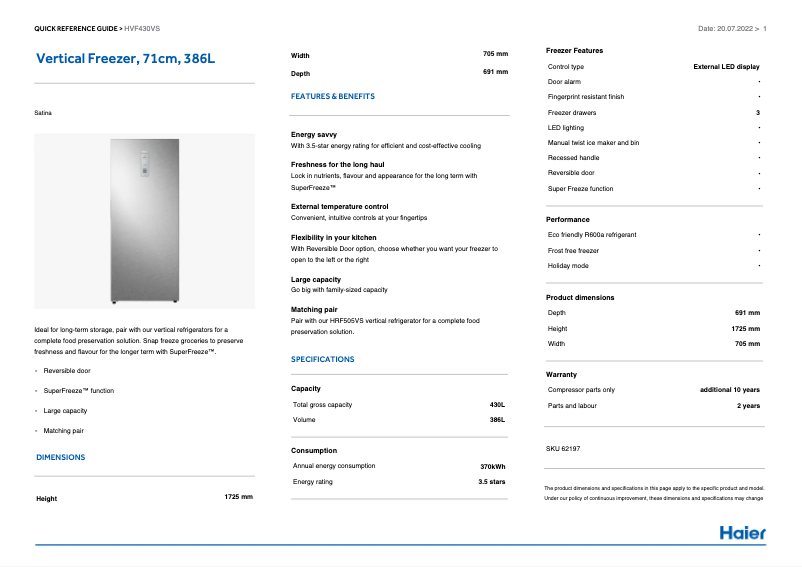Image resolution: width=802 pixels, height=567 pixels.
Task: Jump to the FEATURES & BENEFITS heading
Action: pyautogui.click(x=332, y=97)
